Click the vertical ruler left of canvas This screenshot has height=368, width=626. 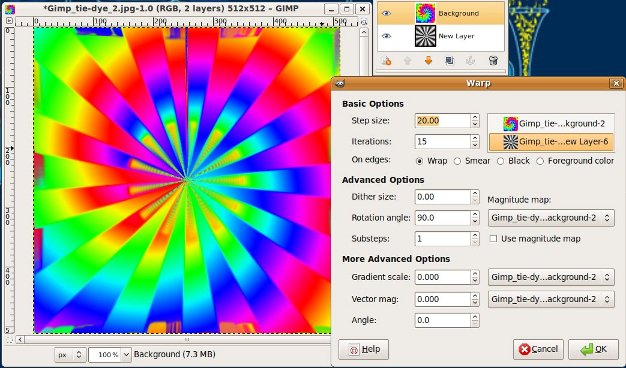(10, 180)
